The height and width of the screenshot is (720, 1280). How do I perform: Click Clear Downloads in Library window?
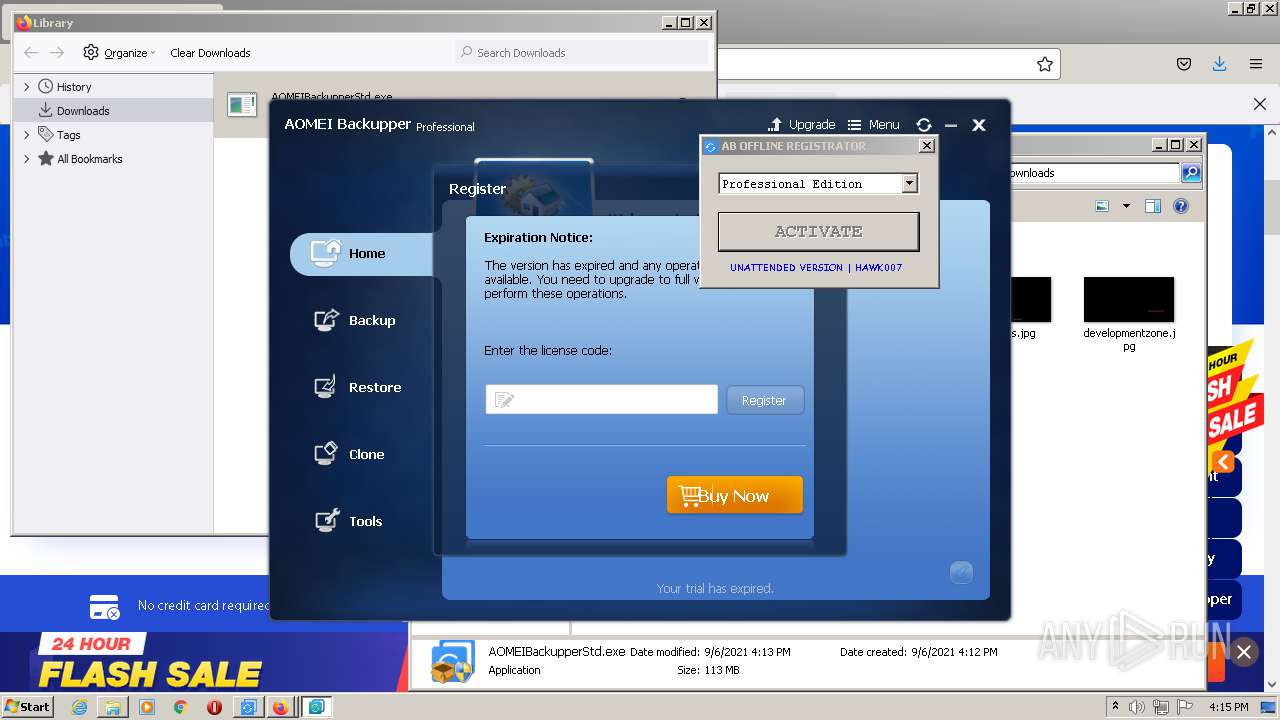pyautogui.click(x=210, y=53)
